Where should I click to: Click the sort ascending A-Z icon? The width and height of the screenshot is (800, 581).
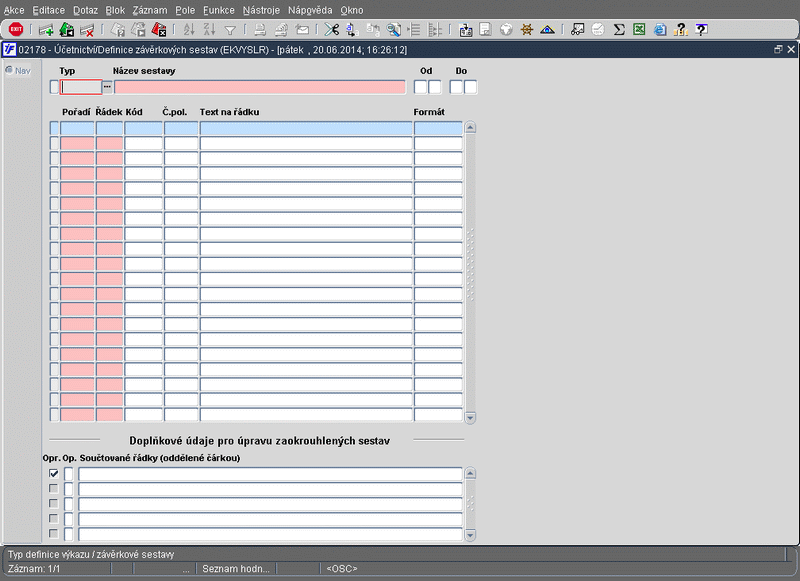[189, 30]
